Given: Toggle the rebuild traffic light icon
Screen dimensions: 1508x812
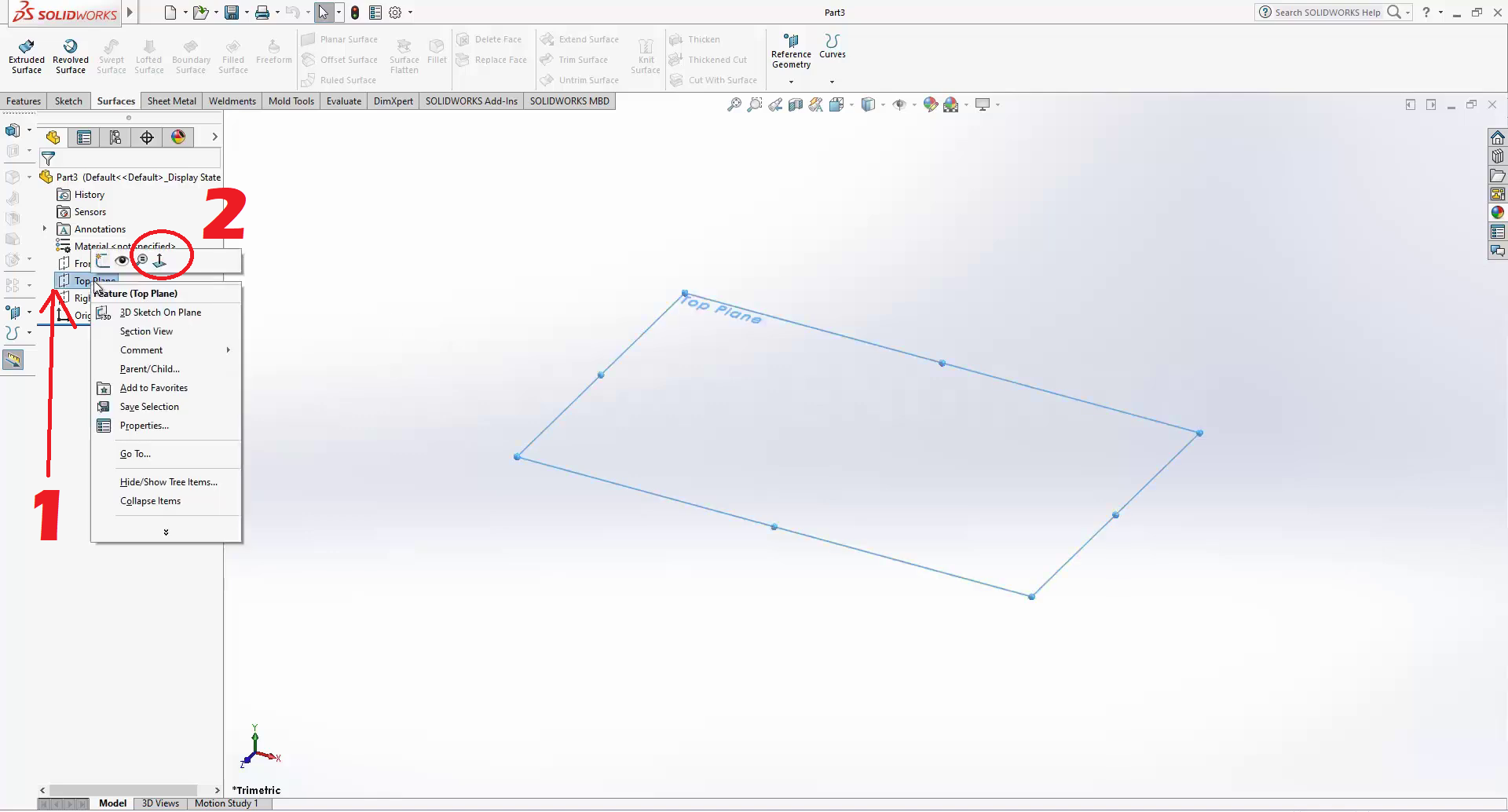Looking at the screenshot, I should point(355,13).
